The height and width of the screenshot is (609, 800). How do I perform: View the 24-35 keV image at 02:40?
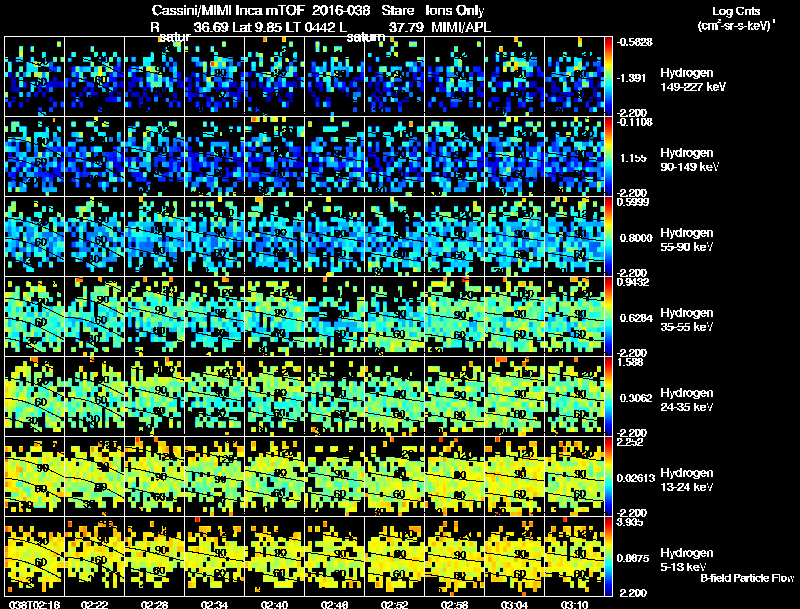click(274, 396)
